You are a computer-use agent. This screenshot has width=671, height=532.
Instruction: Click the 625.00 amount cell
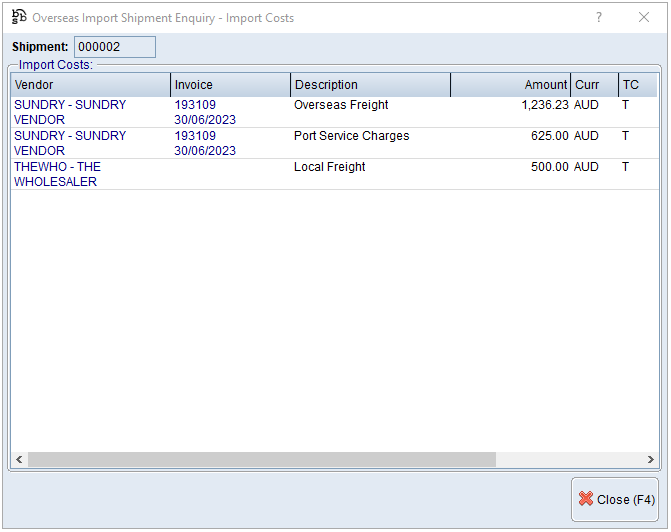[x=549, y=136]
